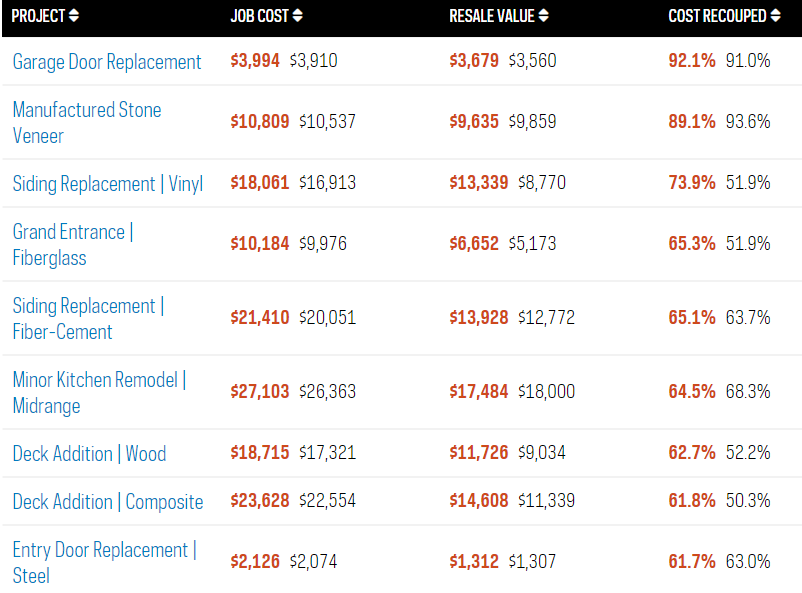Click the COST RECOUPED column header text

[x=717, y=16]
